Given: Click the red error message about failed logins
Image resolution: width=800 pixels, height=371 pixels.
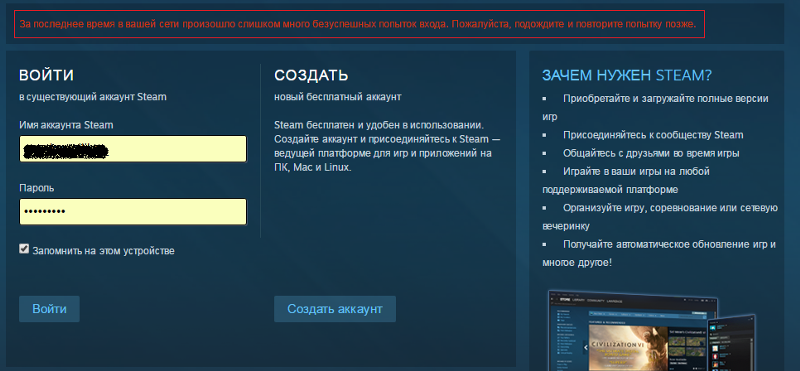Looking at the screenshot, I should [359, 24].
